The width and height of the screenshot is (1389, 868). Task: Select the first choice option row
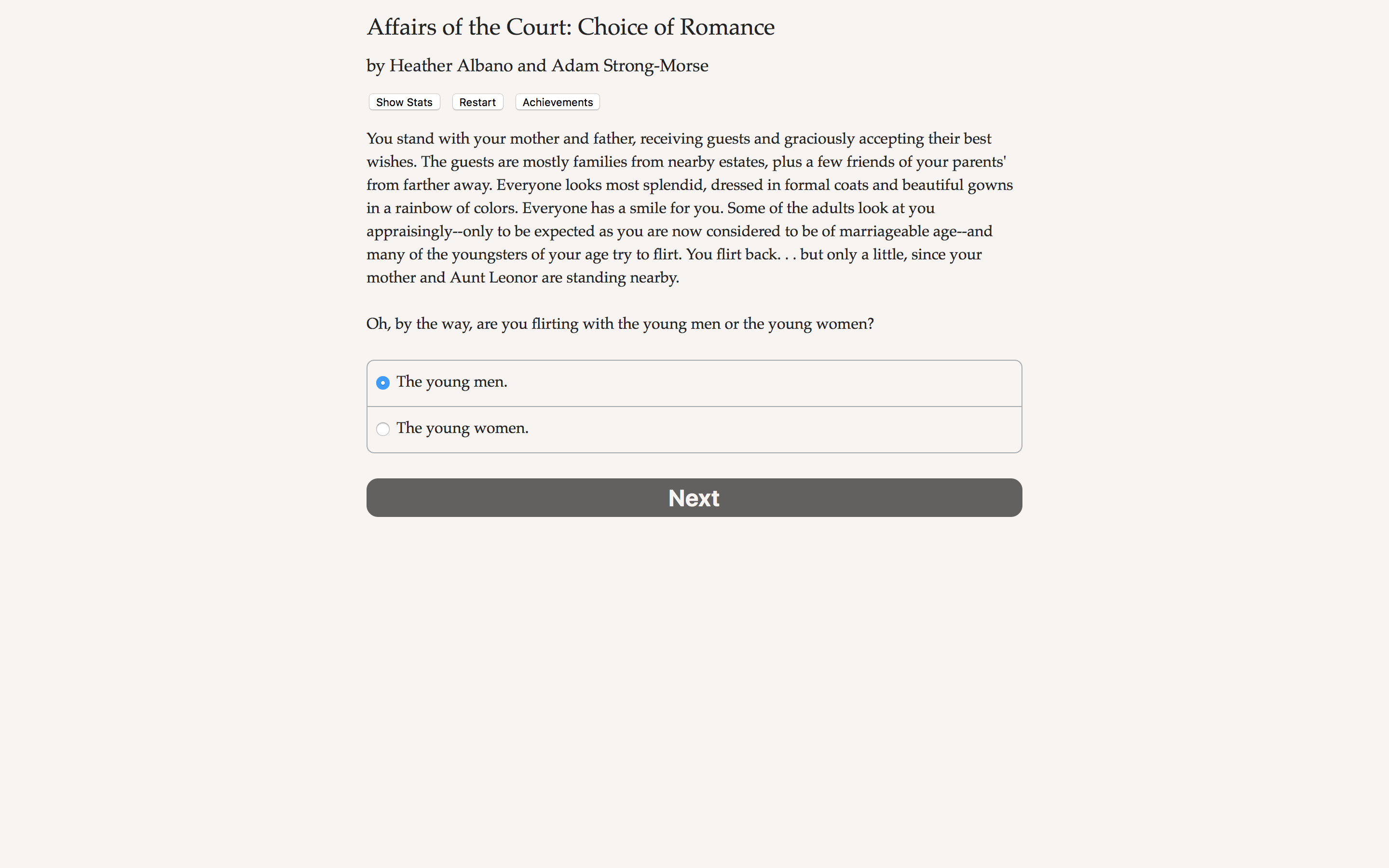pos(694,382)
